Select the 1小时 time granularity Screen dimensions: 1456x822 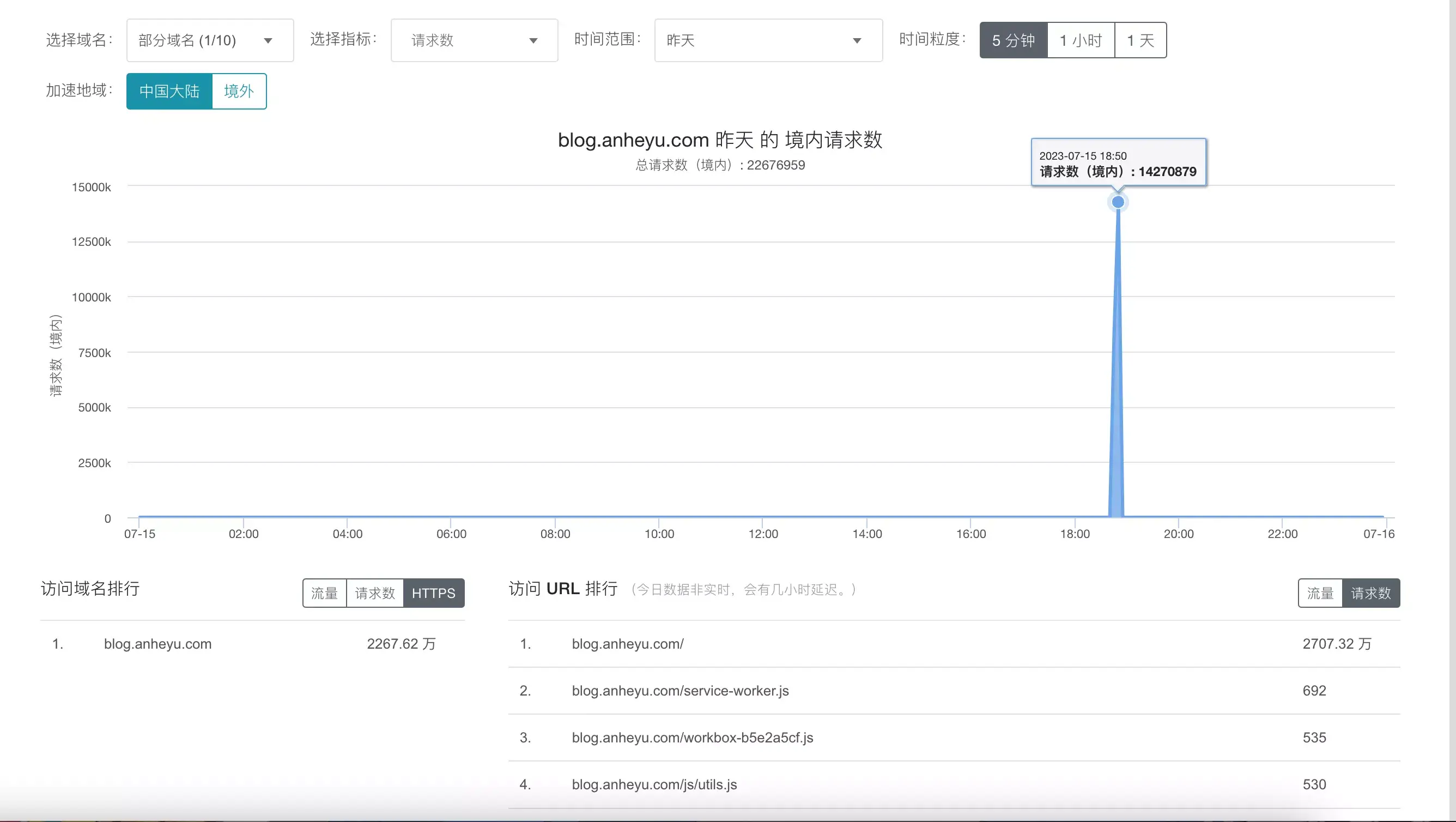(1080, 40)
